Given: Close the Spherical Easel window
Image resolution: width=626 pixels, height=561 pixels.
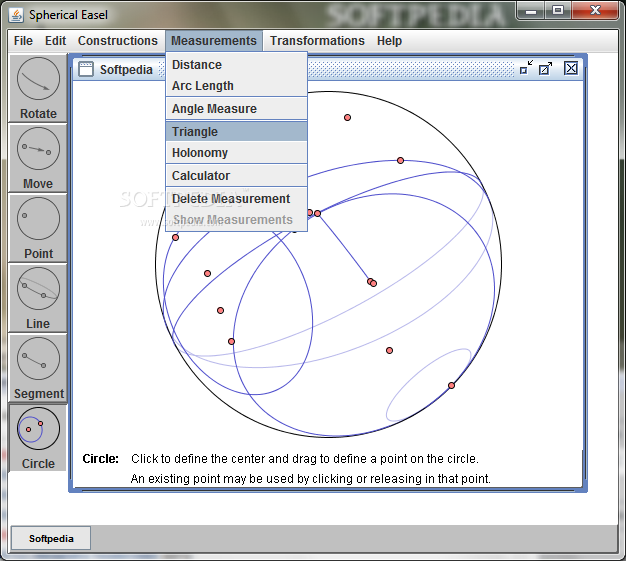Looking at the screenshot, I should pyautogui.click(x=595, y=10).
